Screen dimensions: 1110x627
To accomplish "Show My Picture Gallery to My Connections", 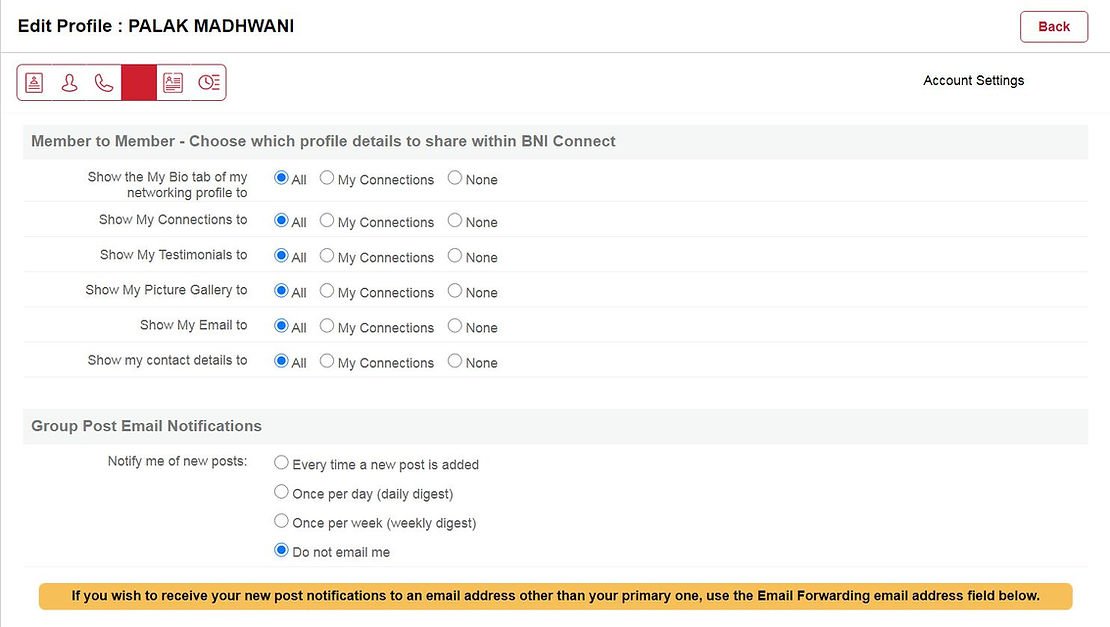I will [x=327, y=291].
